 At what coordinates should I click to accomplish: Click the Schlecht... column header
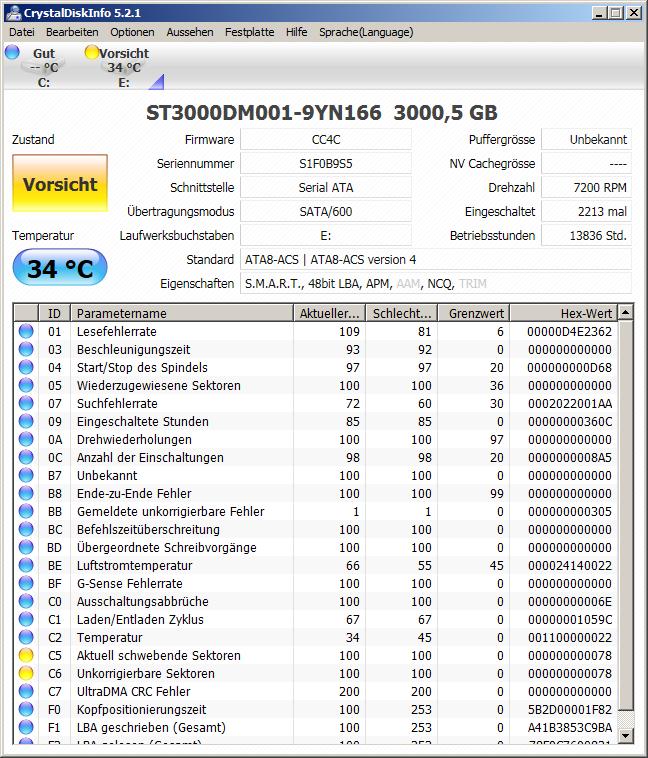pos(401,313)
